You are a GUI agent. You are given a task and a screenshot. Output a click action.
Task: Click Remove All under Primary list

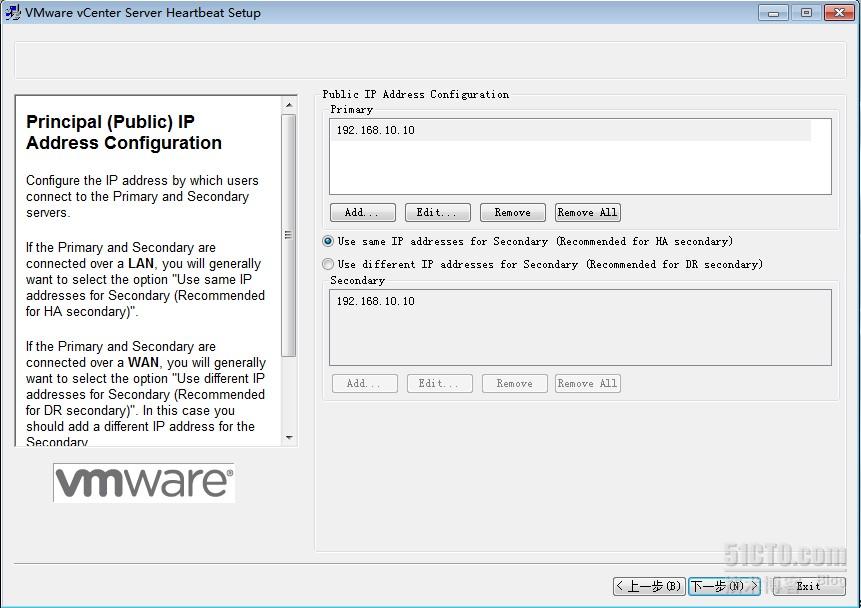pyautogui.click(x=588, y=213)
